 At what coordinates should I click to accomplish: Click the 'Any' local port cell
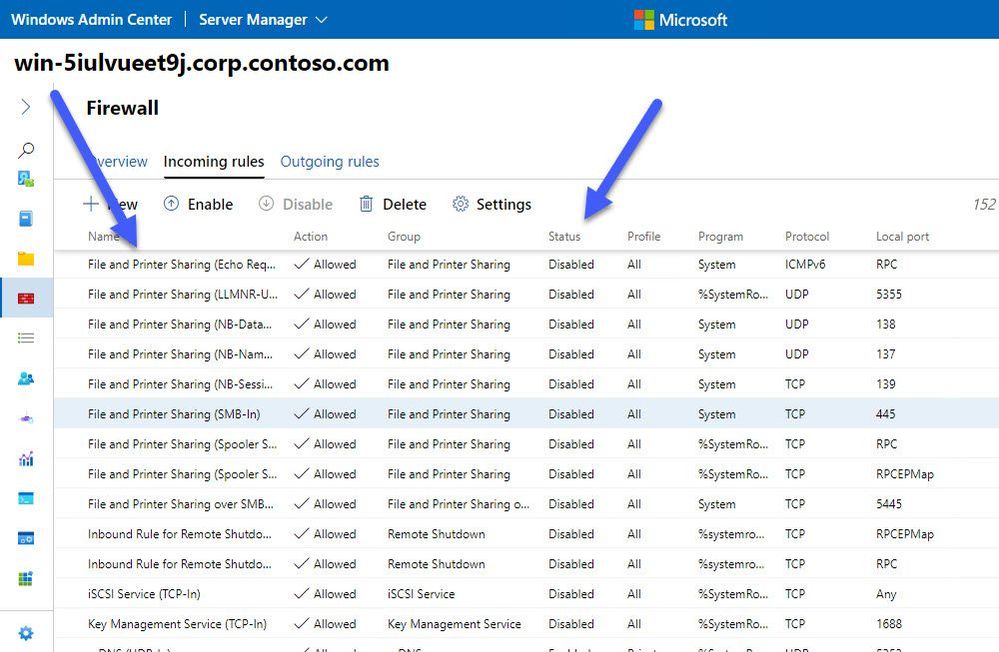click(x=886, y=594)
